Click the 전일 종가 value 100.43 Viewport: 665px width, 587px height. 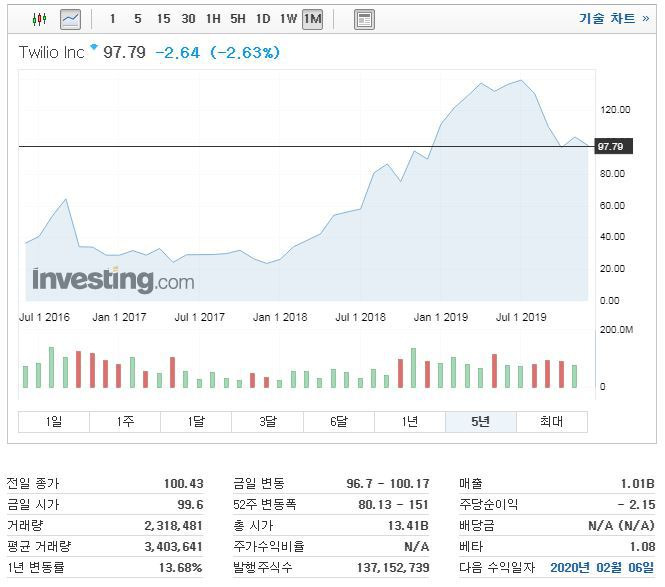point(184,484)
